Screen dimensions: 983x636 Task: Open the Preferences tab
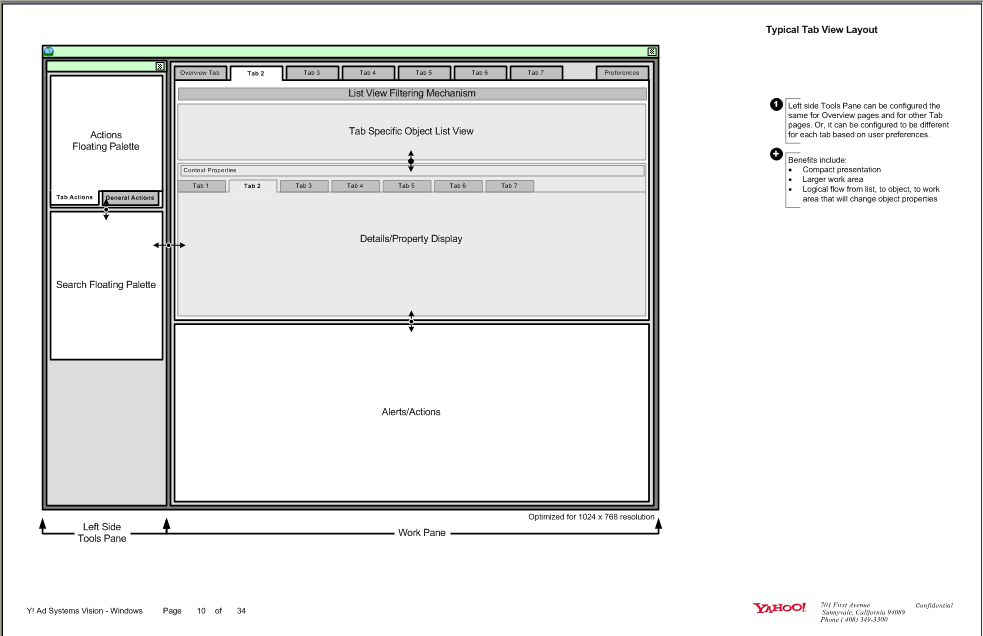[x=622, y=72]
